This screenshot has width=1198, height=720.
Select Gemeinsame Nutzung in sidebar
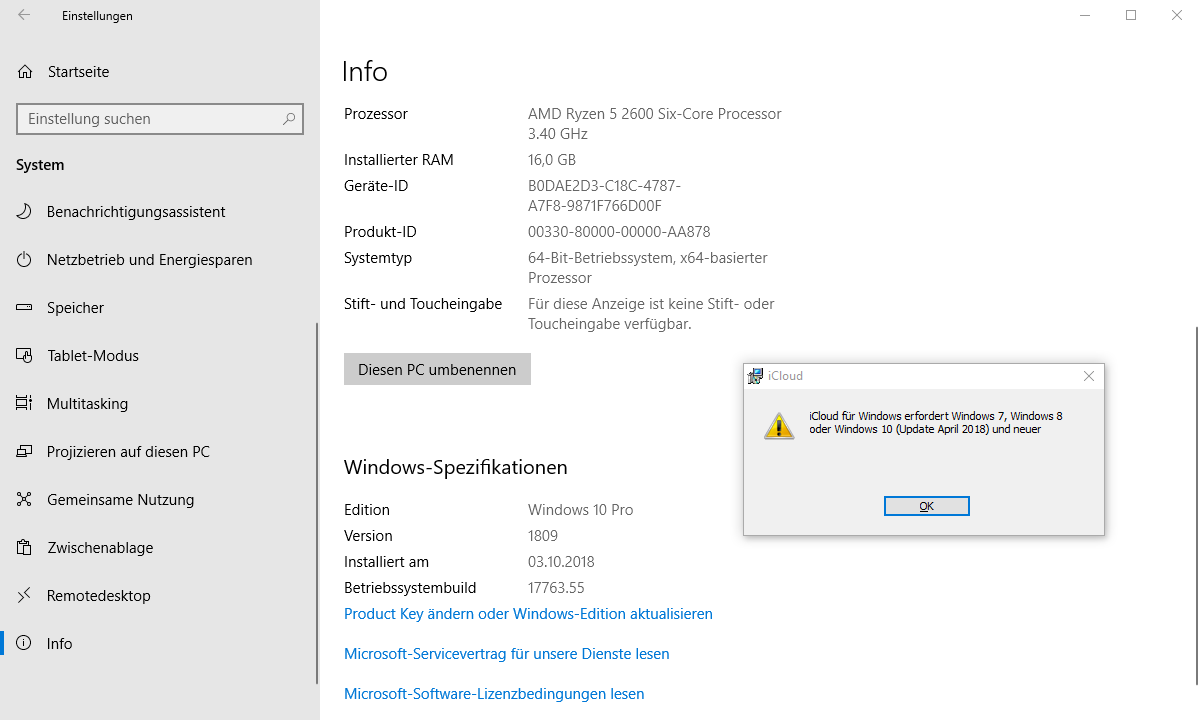pos(120,500)
